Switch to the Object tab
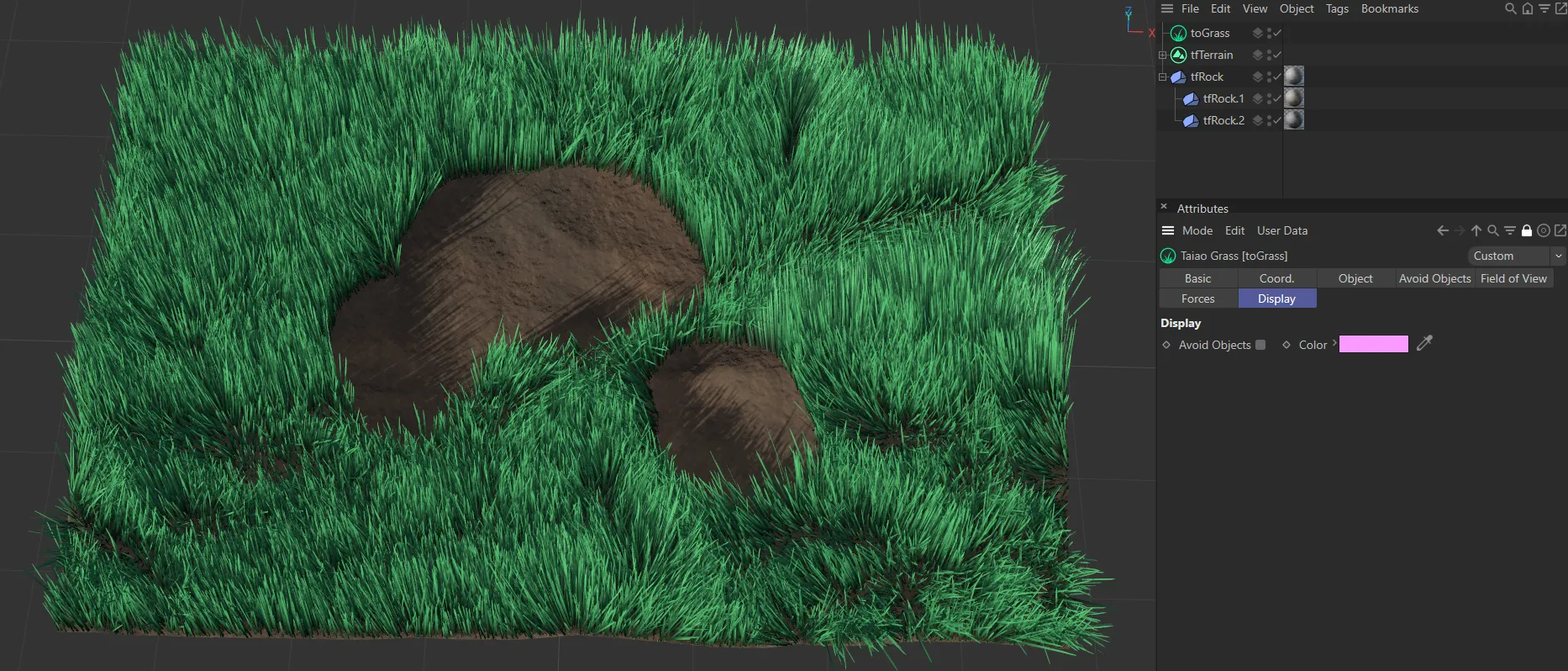The image size is (1568, 671). click(1355, 278)
